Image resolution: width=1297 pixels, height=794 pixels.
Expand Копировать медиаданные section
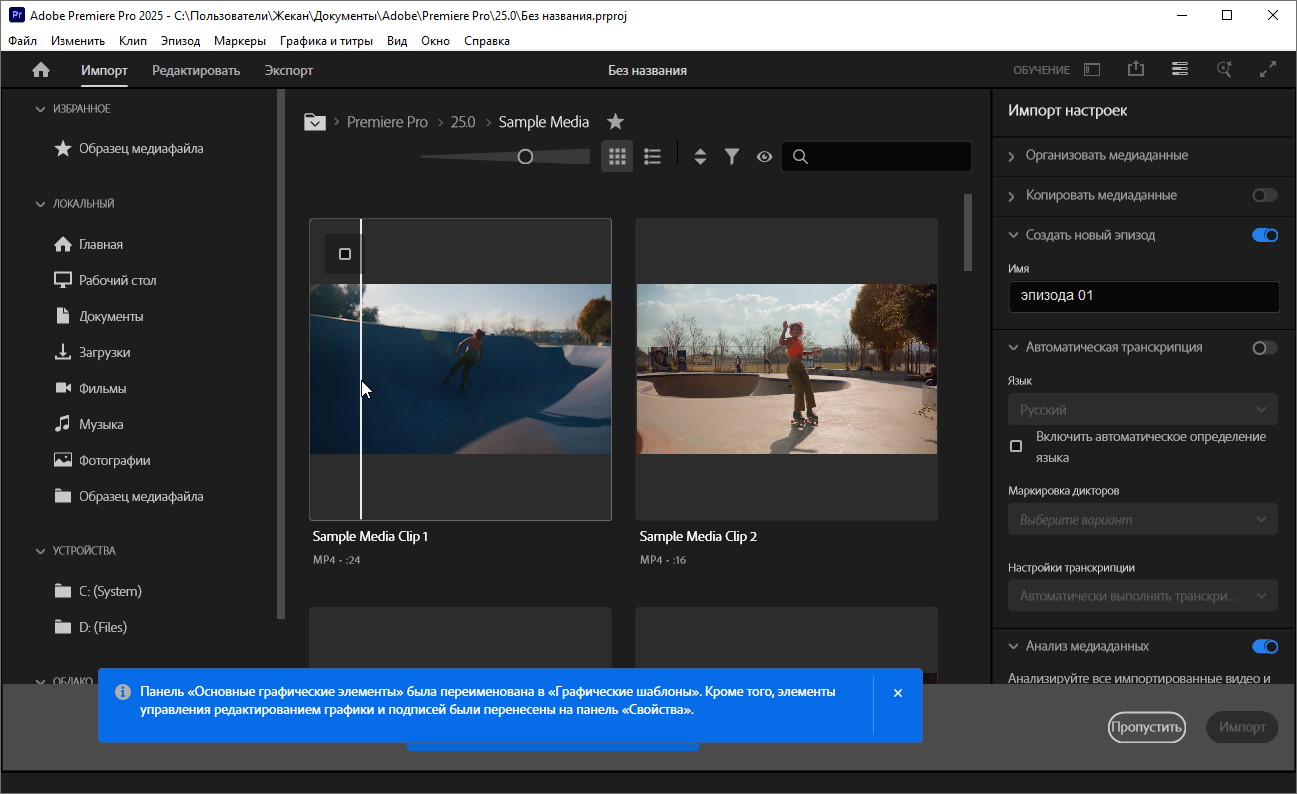tap(1011, 195)
